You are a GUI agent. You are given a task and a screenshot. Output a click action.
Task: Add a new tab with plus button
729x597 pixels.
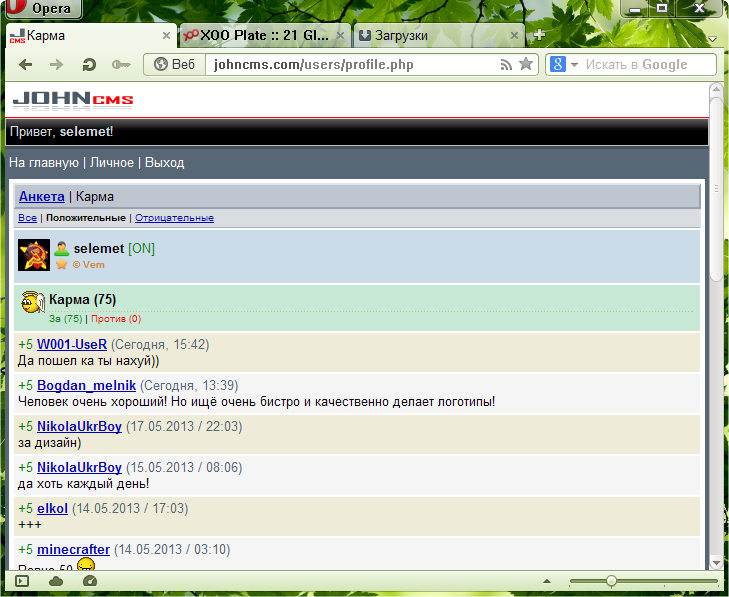[539, 35]
